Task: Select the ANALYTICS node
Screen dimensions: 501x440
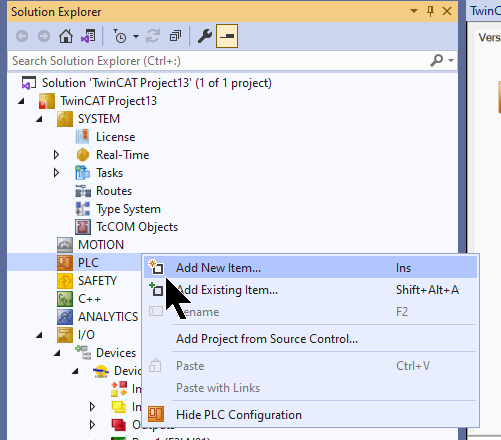Action: (108, 317)
